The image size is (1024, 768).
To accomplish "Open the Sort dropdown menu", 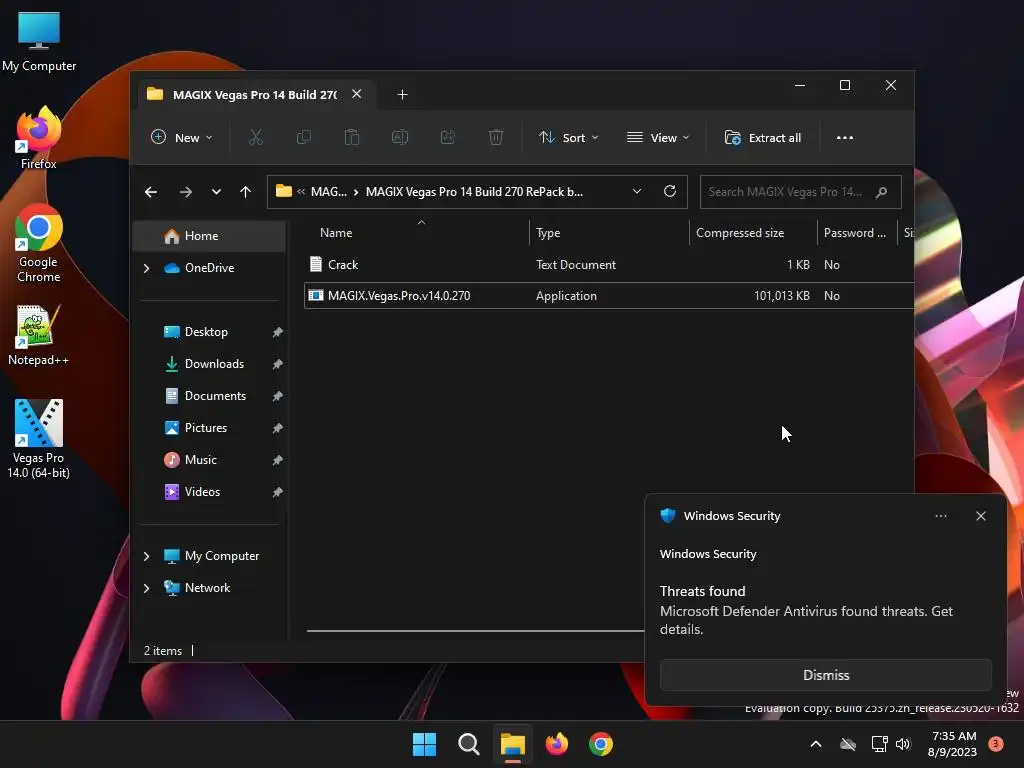I will click(568, 138).
